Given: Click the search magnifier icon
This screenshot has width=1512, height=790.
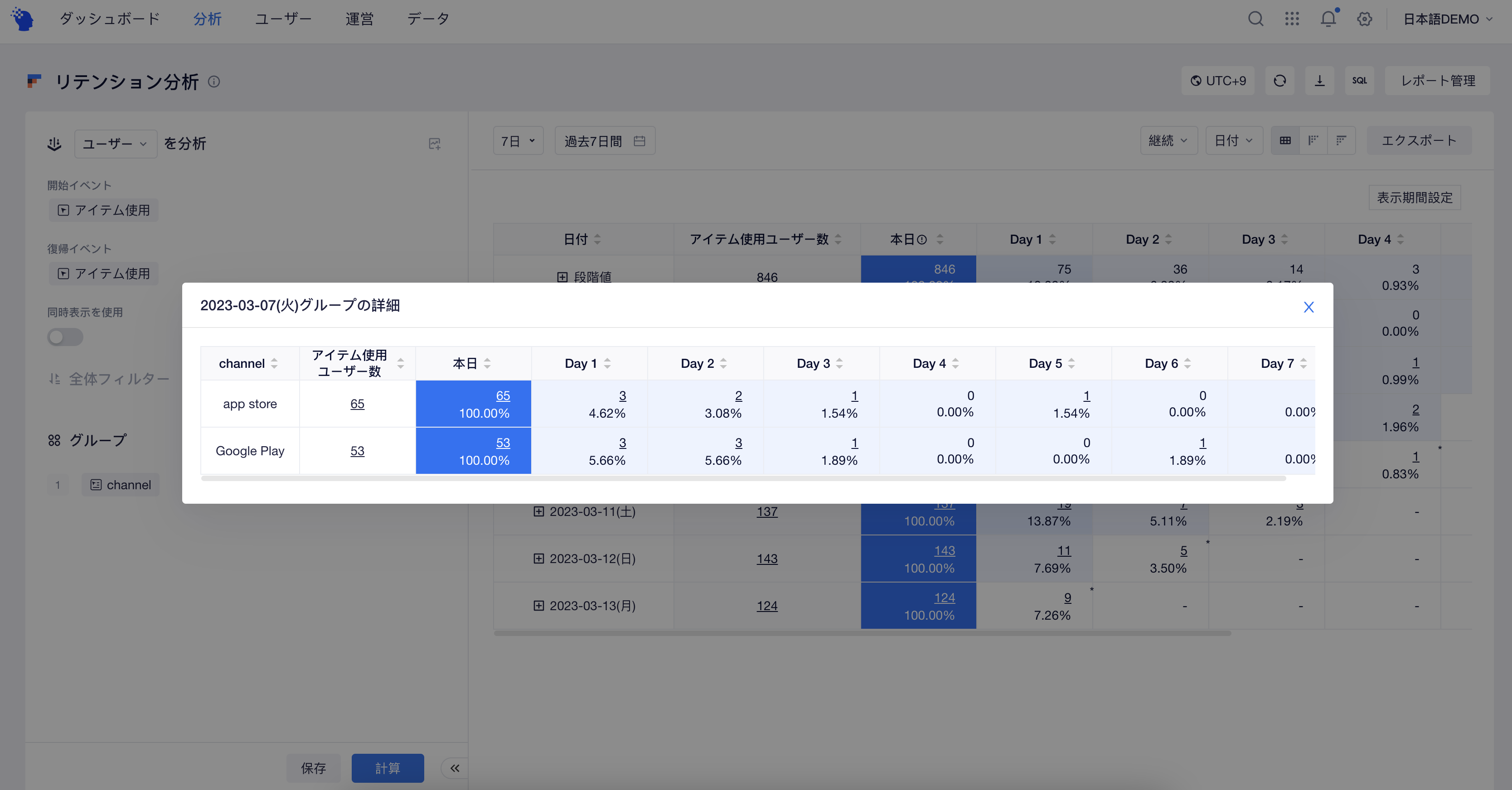Looking at the screenshot, I should tap(1255, 19).
